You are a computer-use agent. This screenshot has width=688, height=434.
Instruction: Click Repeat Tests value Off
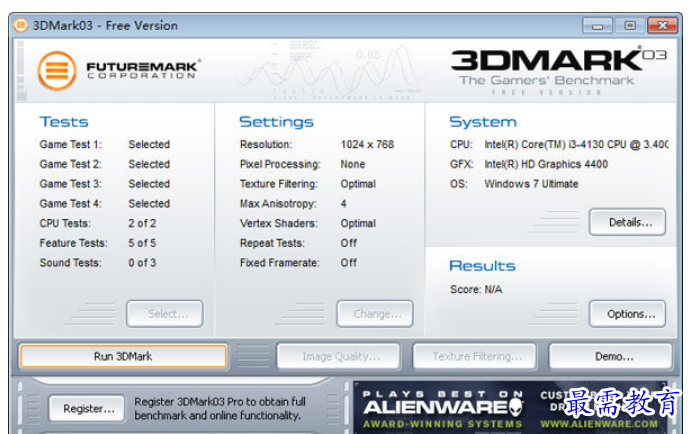tap(349, 243)
